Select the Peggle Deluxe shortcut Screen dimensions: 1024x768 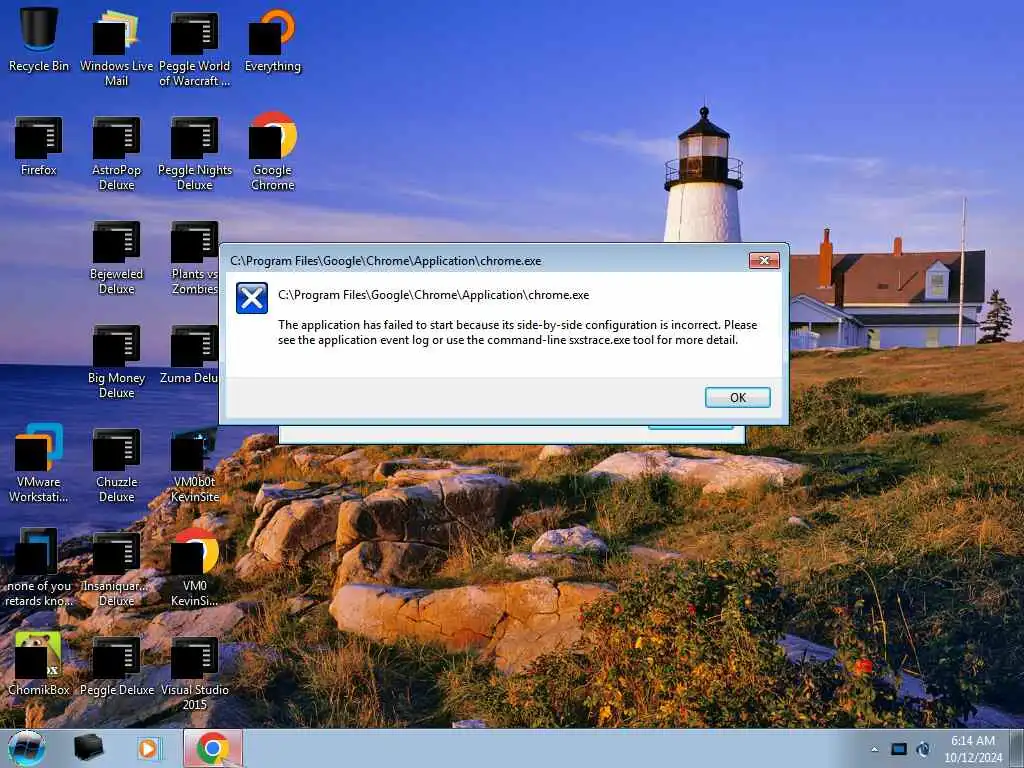point(116,665)
